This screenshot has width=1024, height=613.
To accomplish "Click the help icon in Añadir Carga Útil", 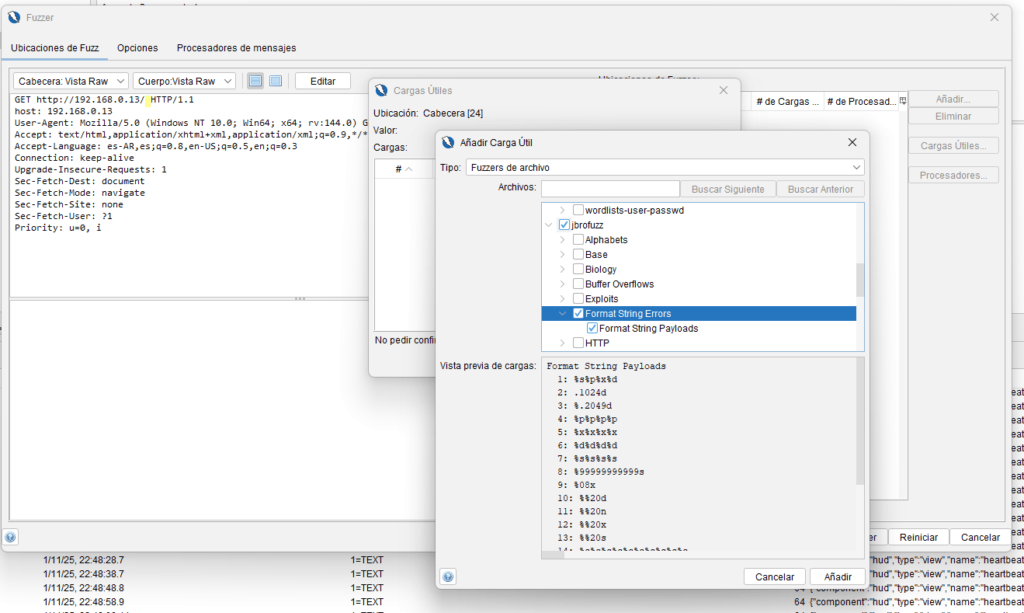I will coord(448,577).
